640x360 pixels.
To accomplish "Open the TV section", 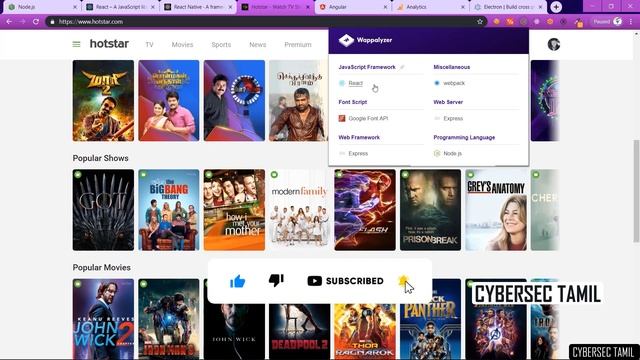I will tap(149, 44).
